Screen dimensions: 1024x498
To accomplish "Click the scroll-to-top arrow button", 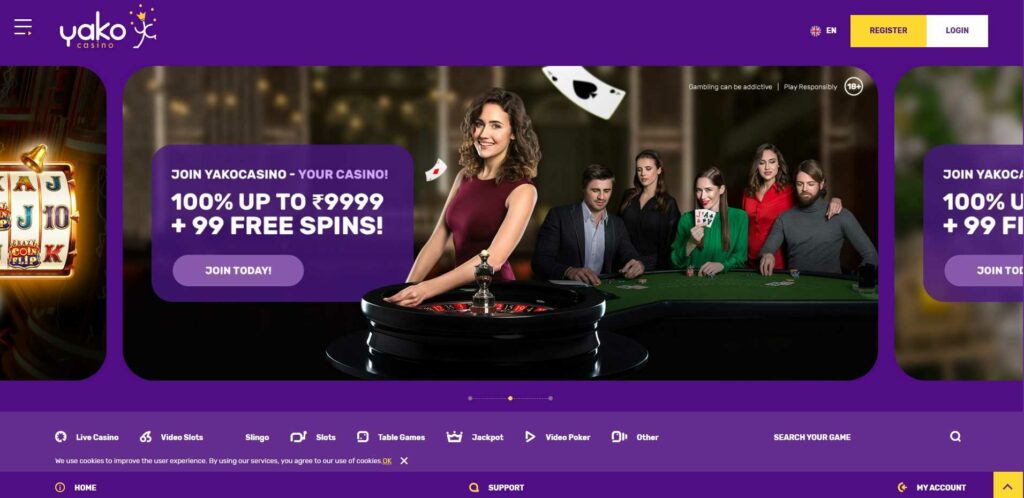I will tap(1008, 485).
